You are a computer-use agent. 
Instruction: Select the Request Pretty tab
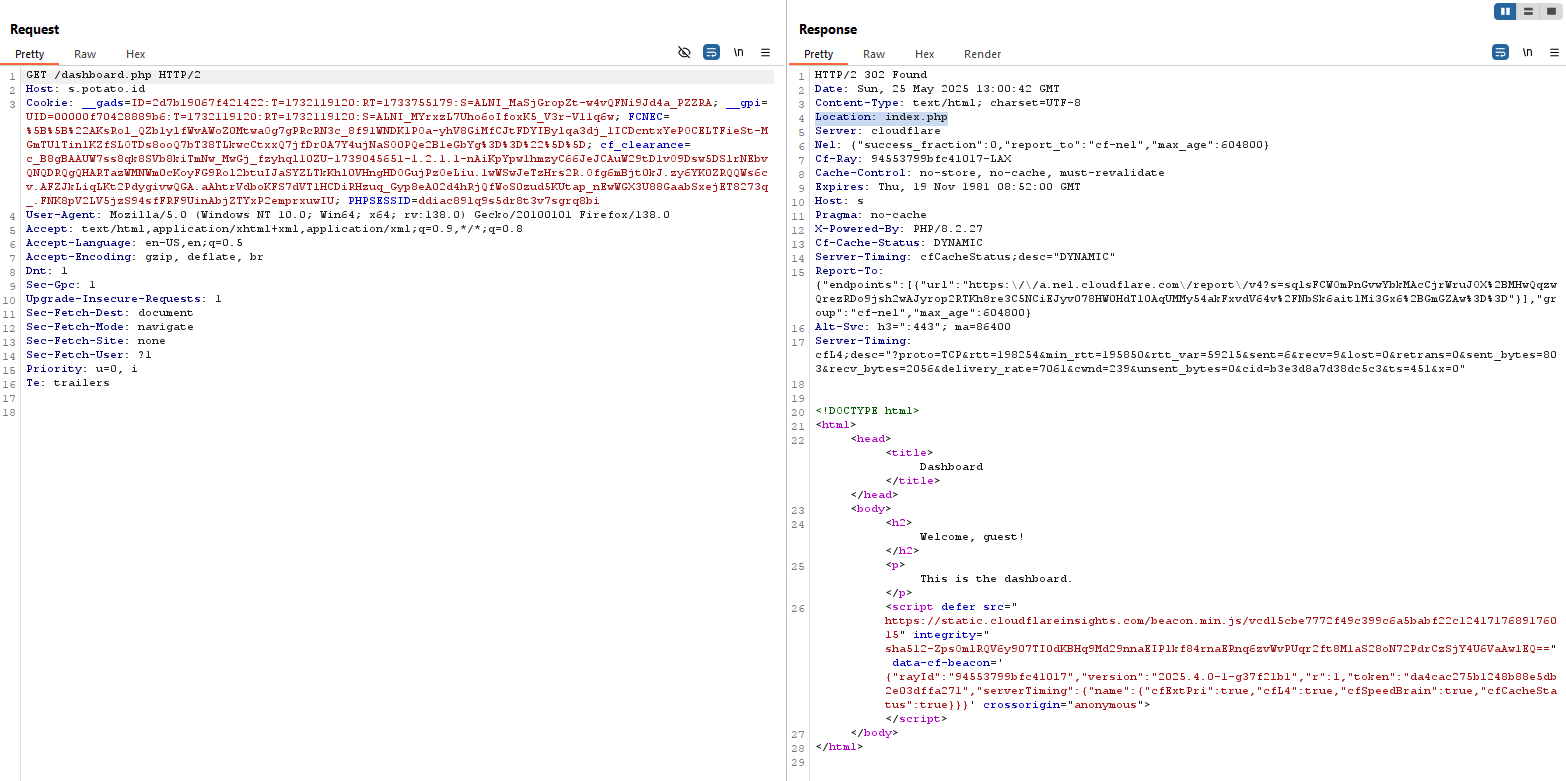(x=30, y=54)
